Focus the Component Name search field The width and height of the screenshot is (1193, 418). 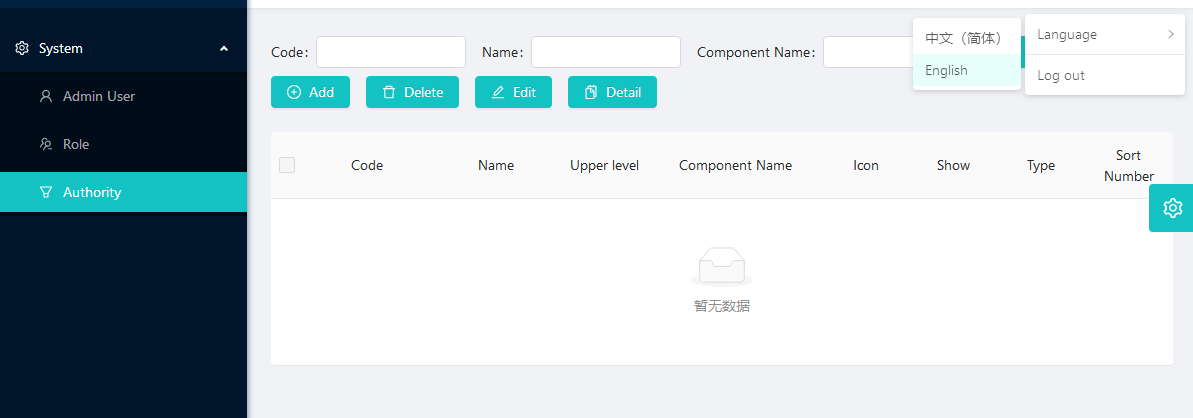point(868,52)
